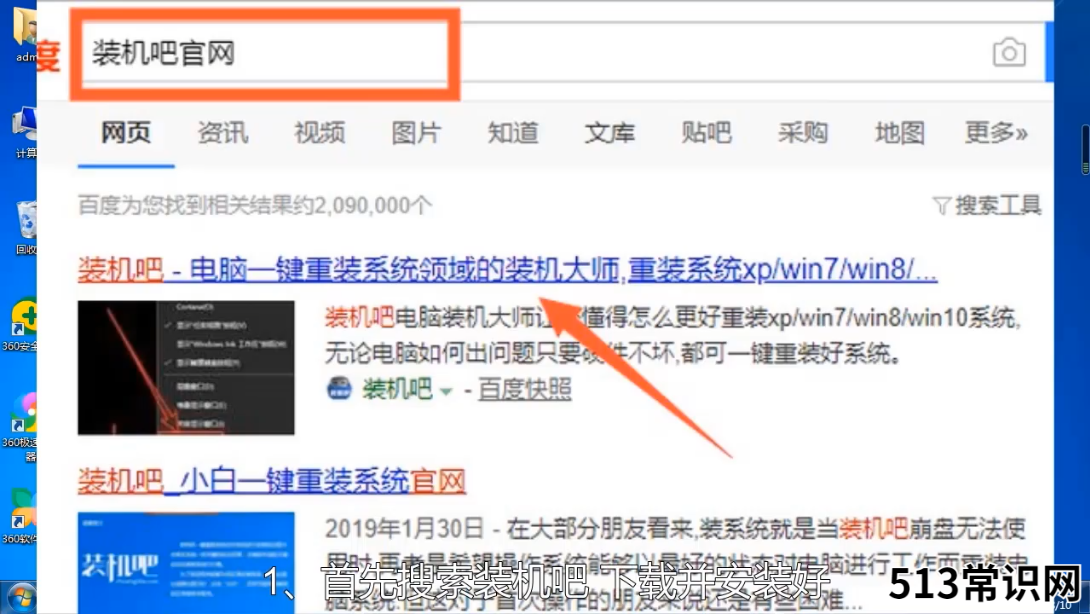Switch to the 网页 tab
1090x614 pixels.
(126, 132)
